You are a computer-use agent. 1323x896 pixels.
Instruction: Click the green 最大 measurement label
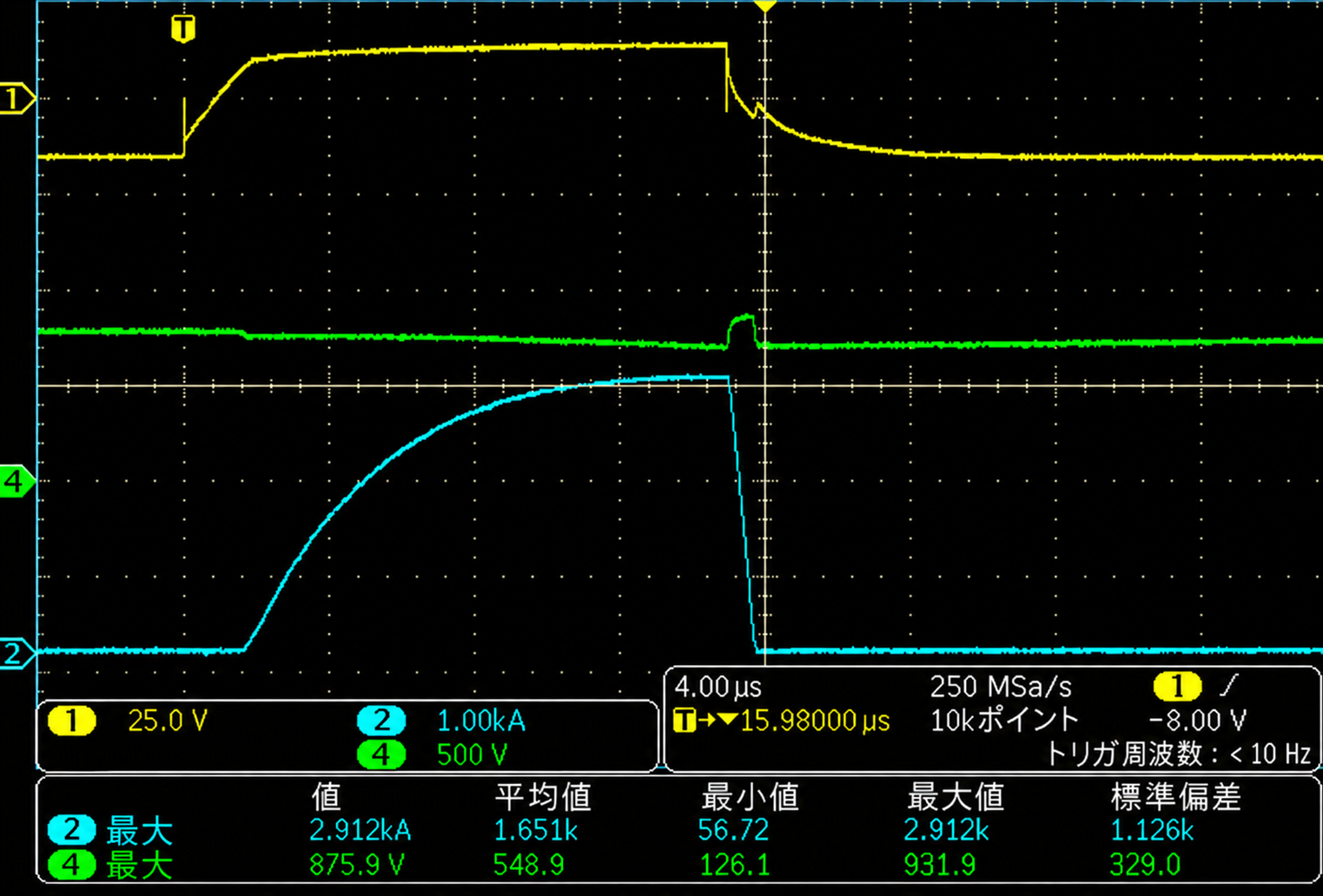point(139,865)
